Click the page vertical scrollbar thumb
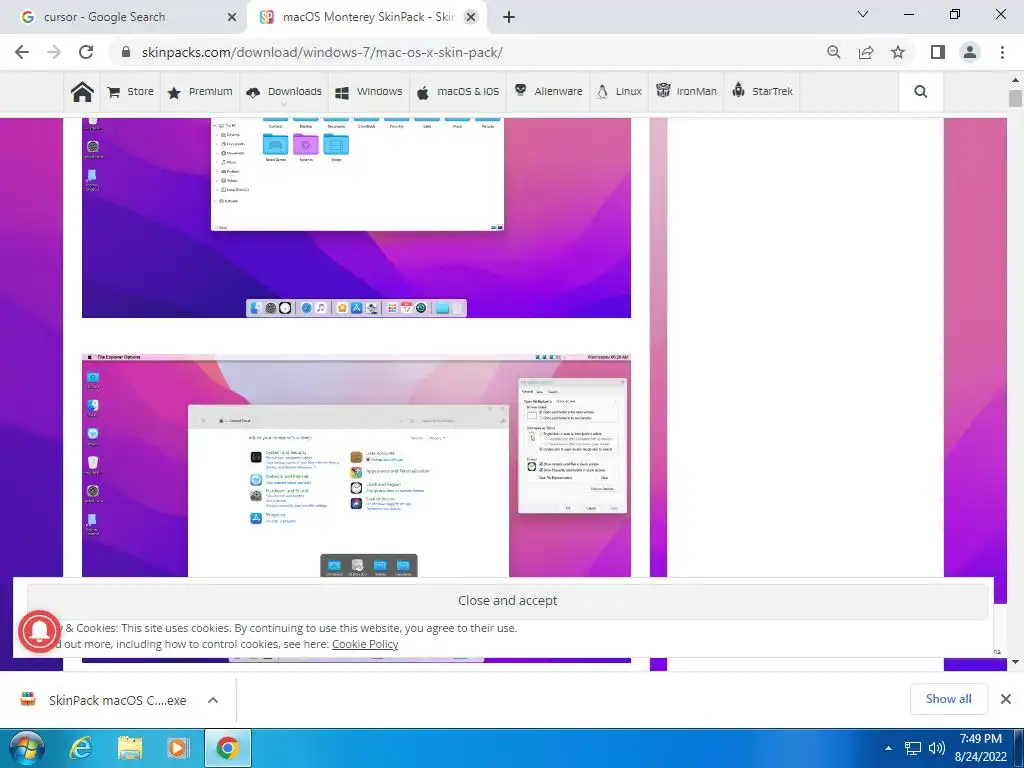The height and width of the screenshot is (768, 1024). [x=1015, y=99]
